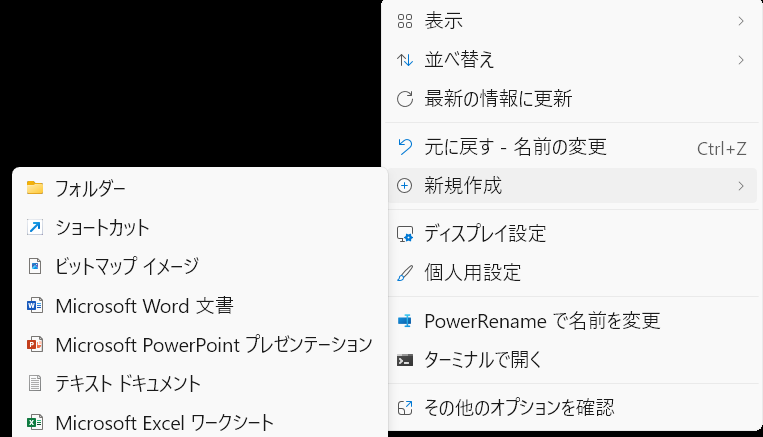The image size is (763, 437).
Task: Click the sort arrows icon beside 並べ替え
Action: click(405, 60)
